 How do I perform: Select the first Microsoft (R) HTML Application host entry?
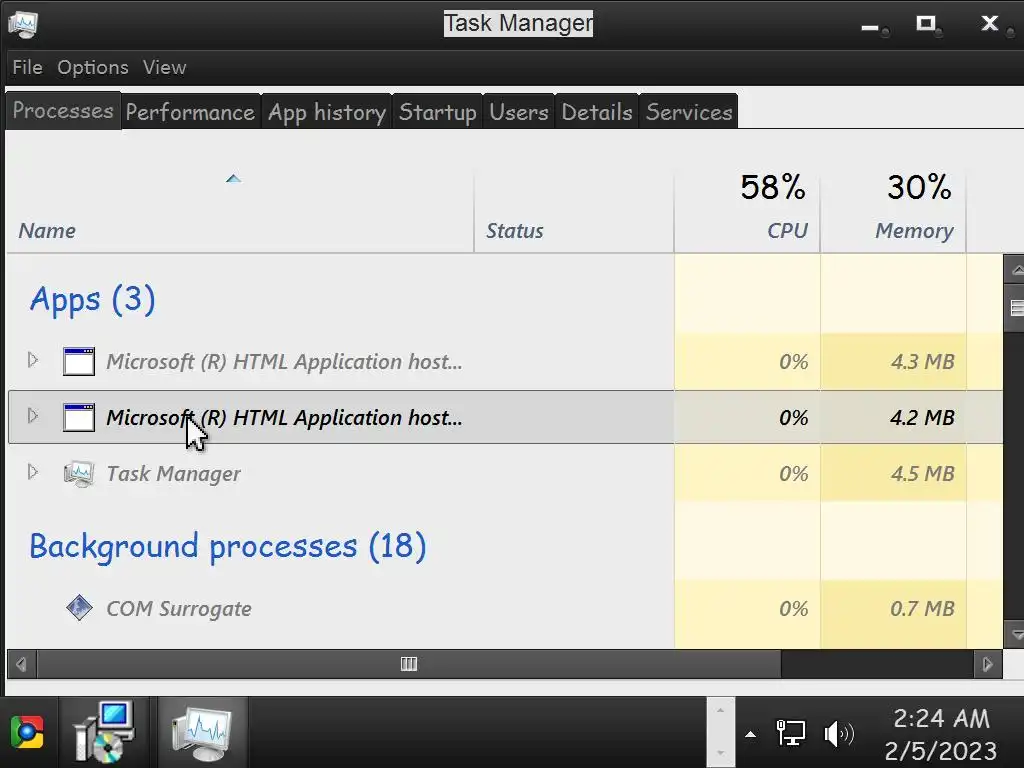point(284,362)
